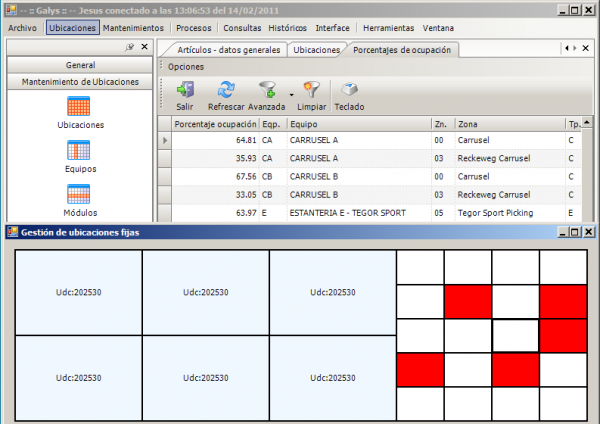Screen dimensions: 600x424
Task: Expand the Avanzada dropdown arrow
Action: coord(291,93)
